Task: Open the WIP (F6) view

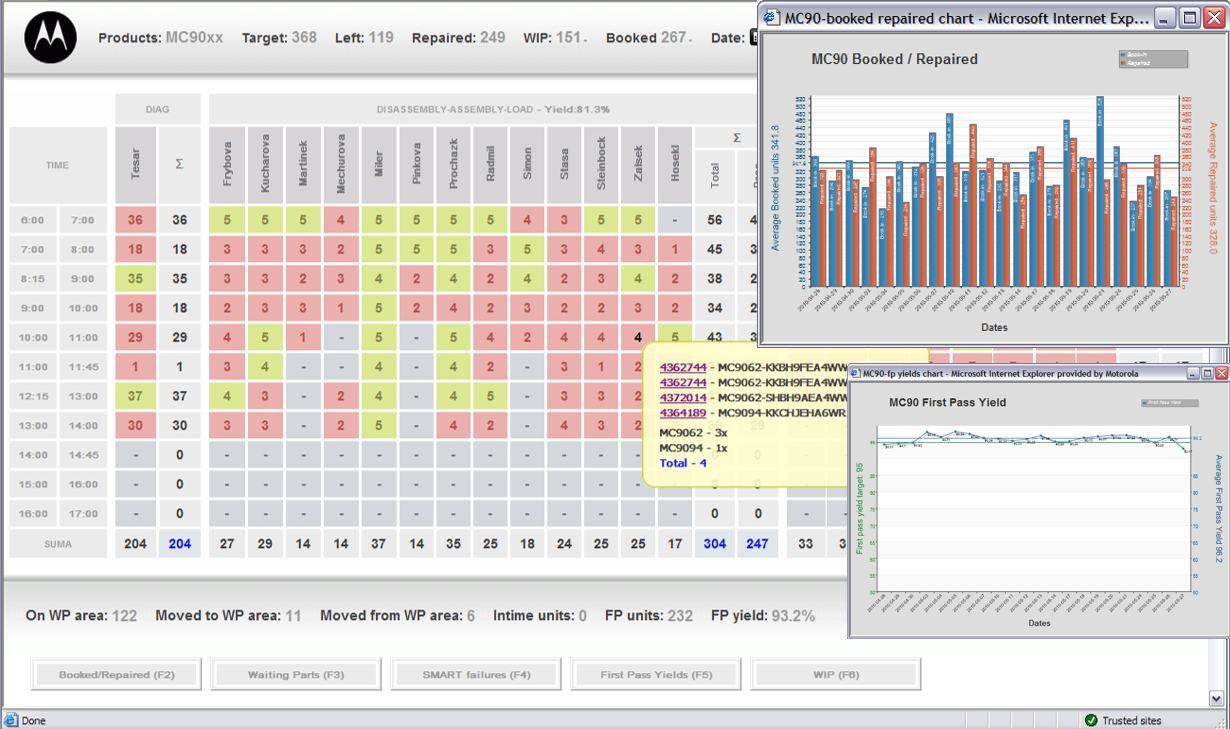Action: [836, 675]
